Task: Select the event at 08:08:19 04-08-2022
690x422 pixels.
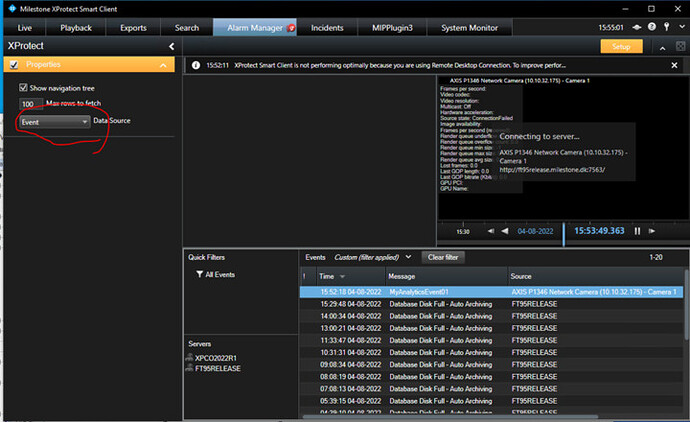Action: (491, 377)
